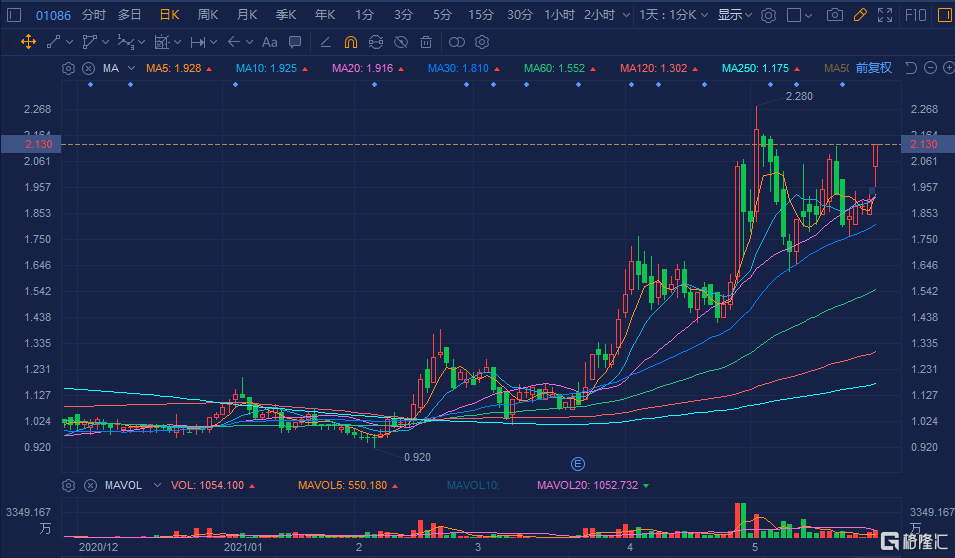955x558 pixels.
Task: Switch to 分时 intraday tab
Action: [93, 15]
